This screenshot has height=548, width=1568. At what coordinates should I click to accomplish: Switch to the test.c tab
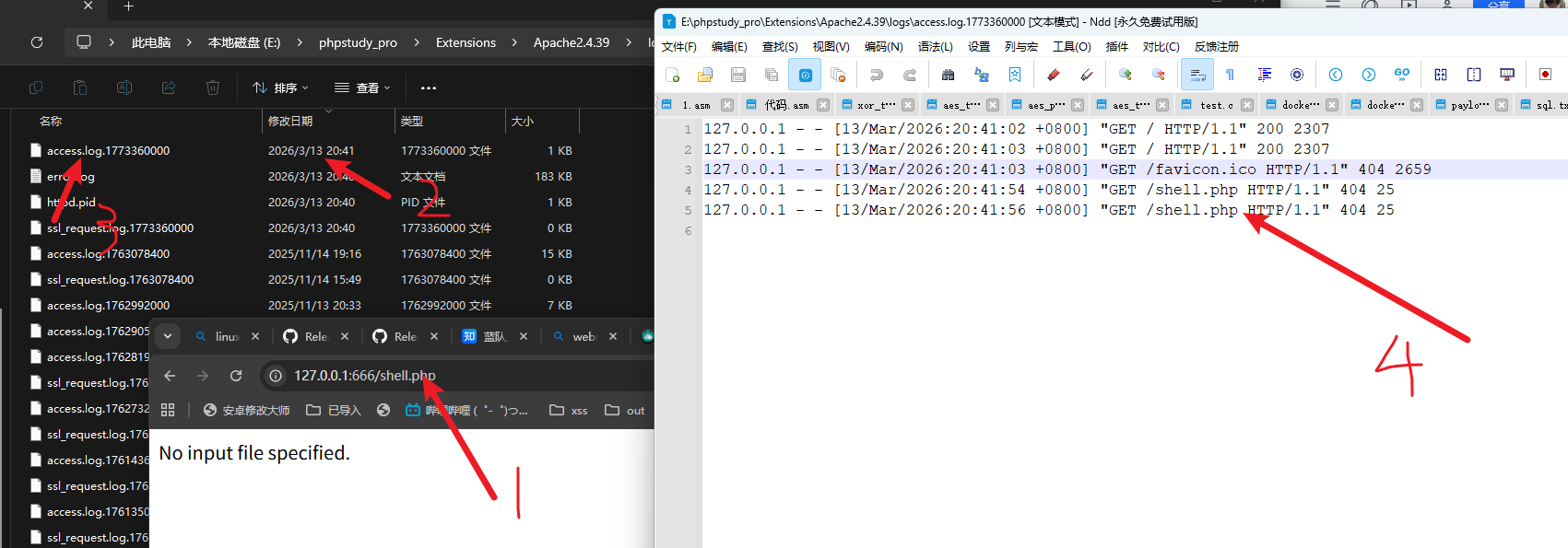(1216, 105)
